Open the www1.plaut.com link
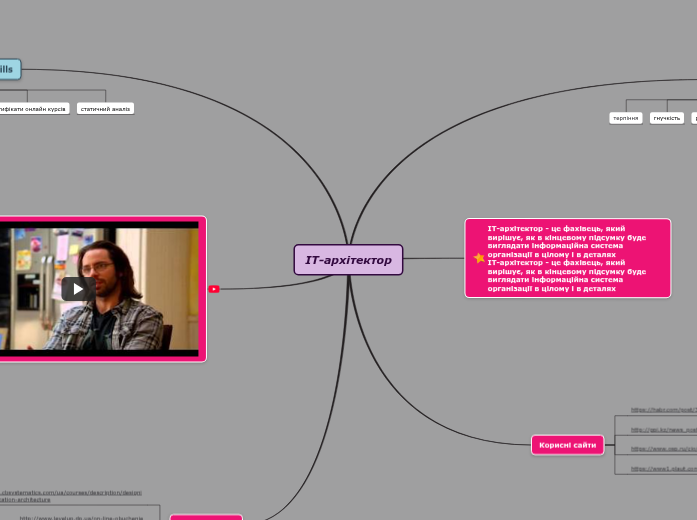Image resolution: width=697 pixels, height=520 pixels. [x=663, y=468]
